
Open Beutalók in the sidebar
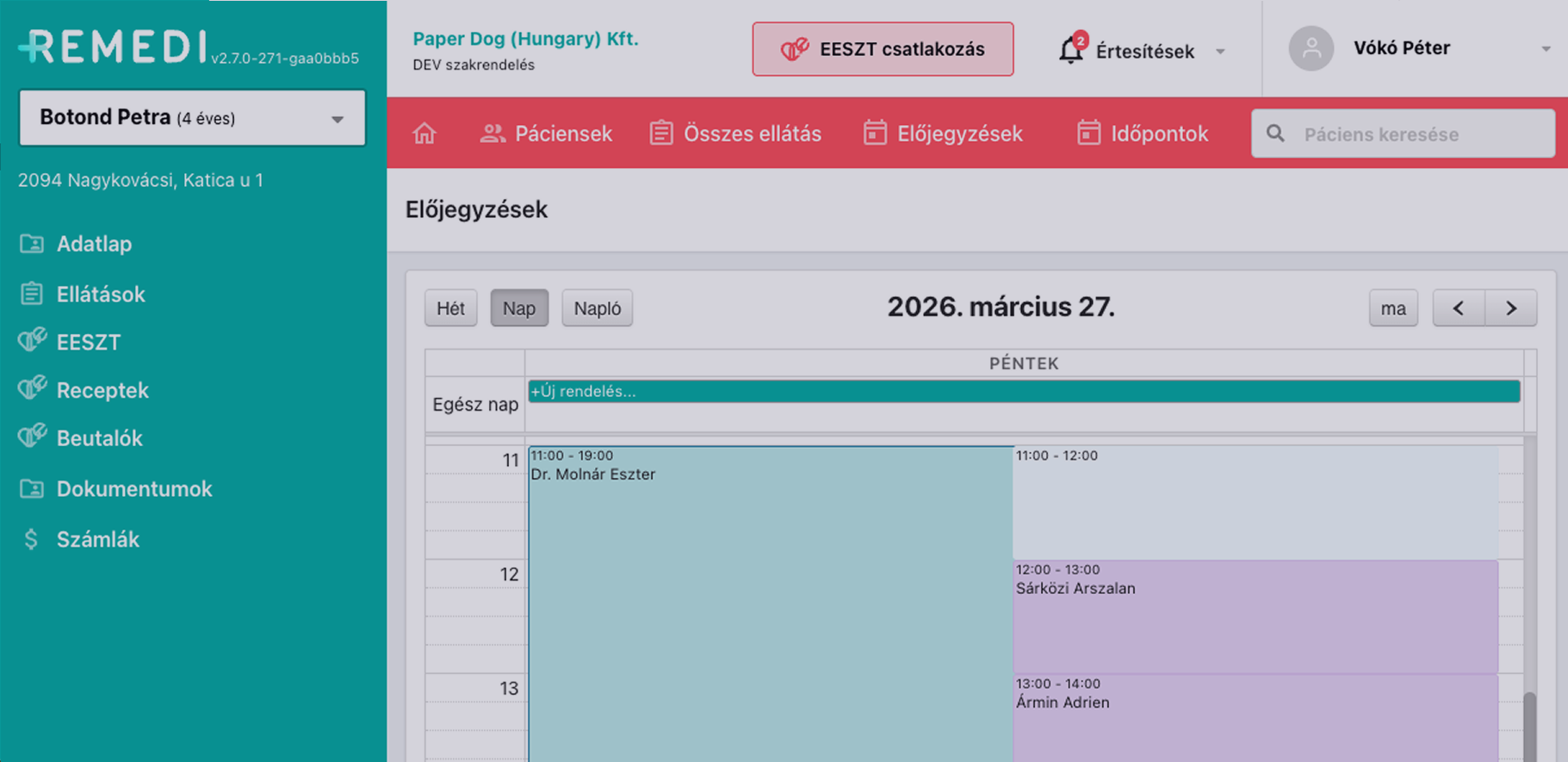[x=99, y=438]
